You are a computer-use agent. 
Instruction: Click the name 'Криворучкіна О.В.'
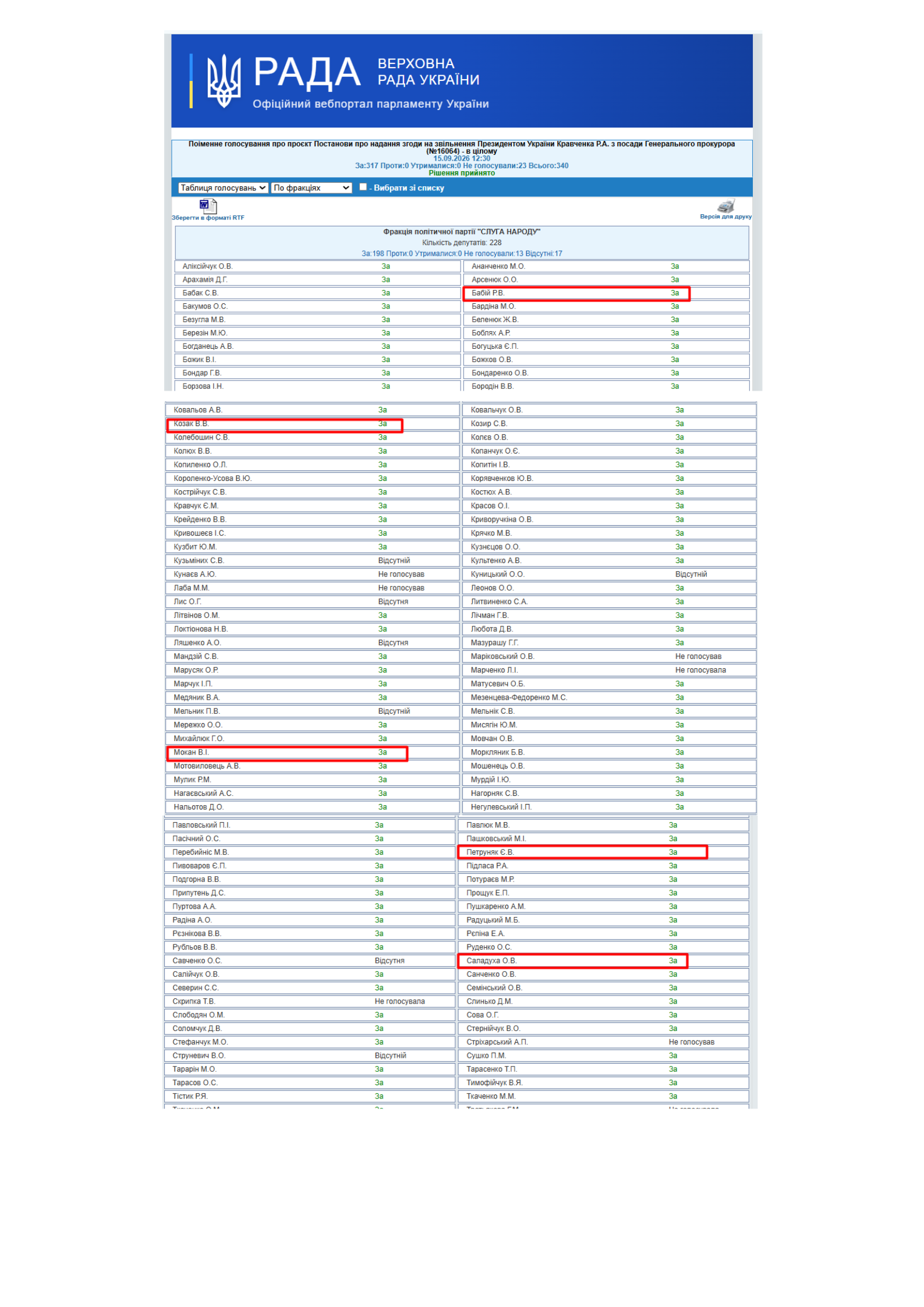(x=502, y=520)
